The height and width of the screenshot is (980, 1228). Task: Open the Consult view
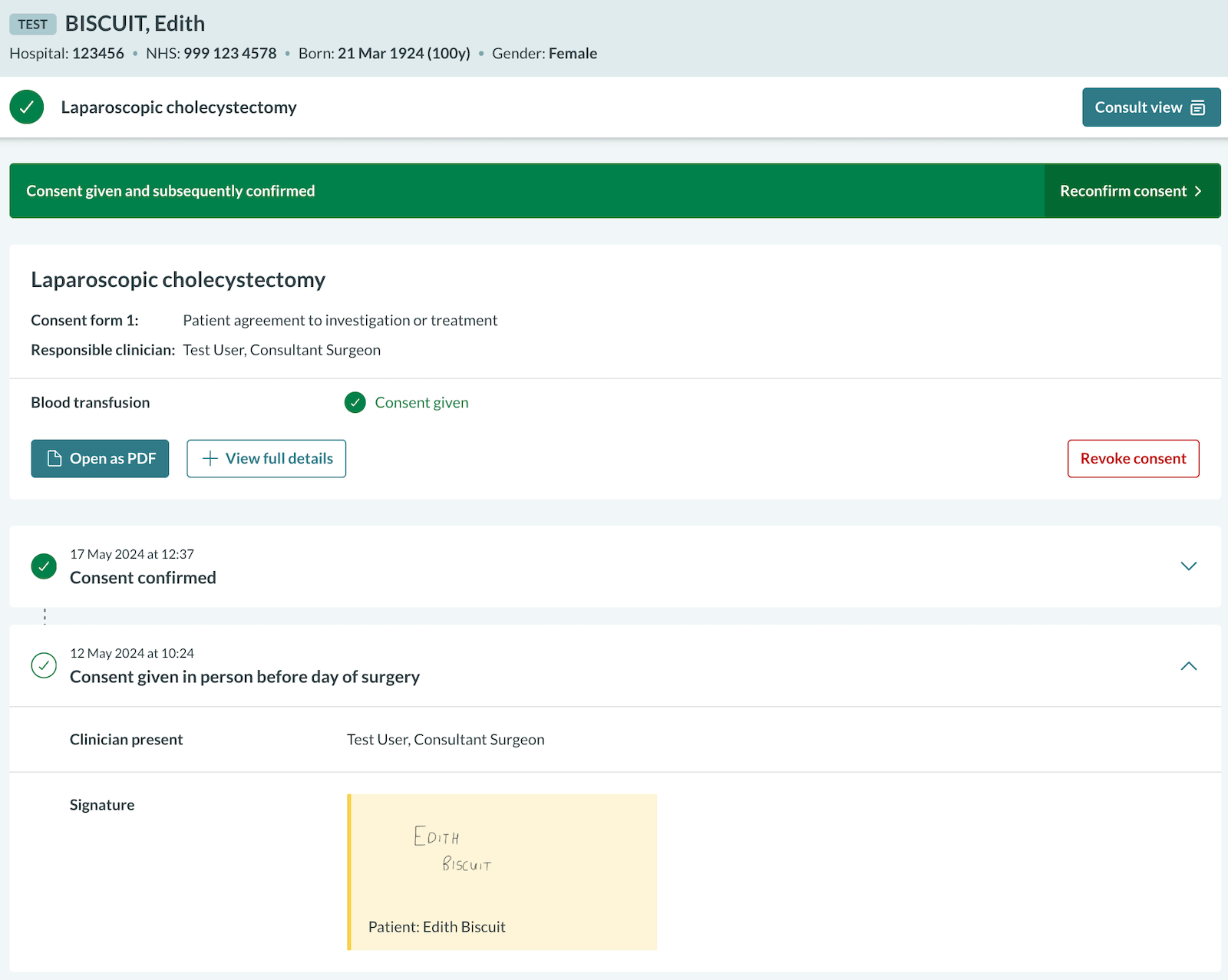point(1150,107)
